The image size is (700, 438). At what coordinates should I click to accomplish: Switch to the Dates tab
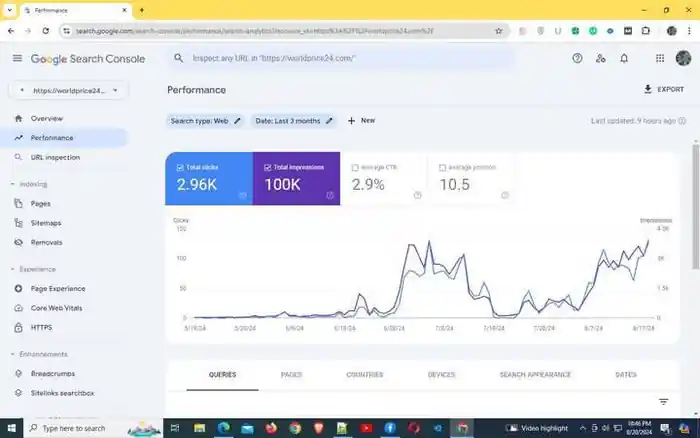pyautogui.click(x=626, y=375)
